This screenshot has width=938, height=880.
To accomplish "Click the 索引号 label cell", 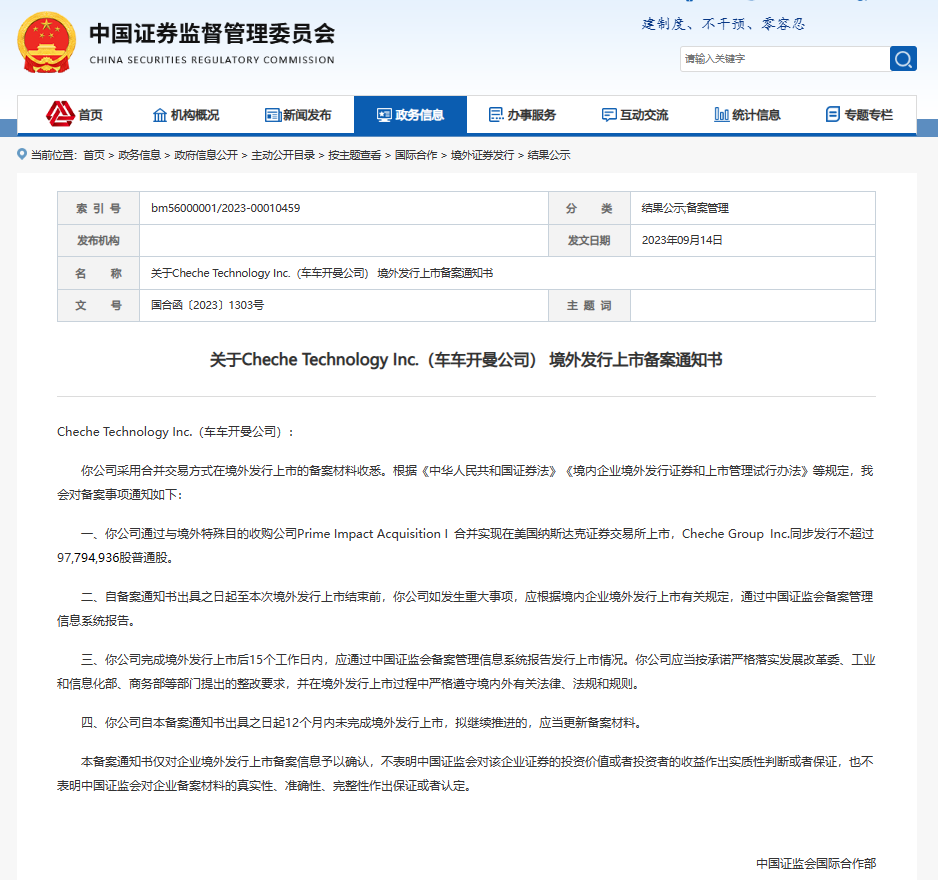I will [99, 208].
